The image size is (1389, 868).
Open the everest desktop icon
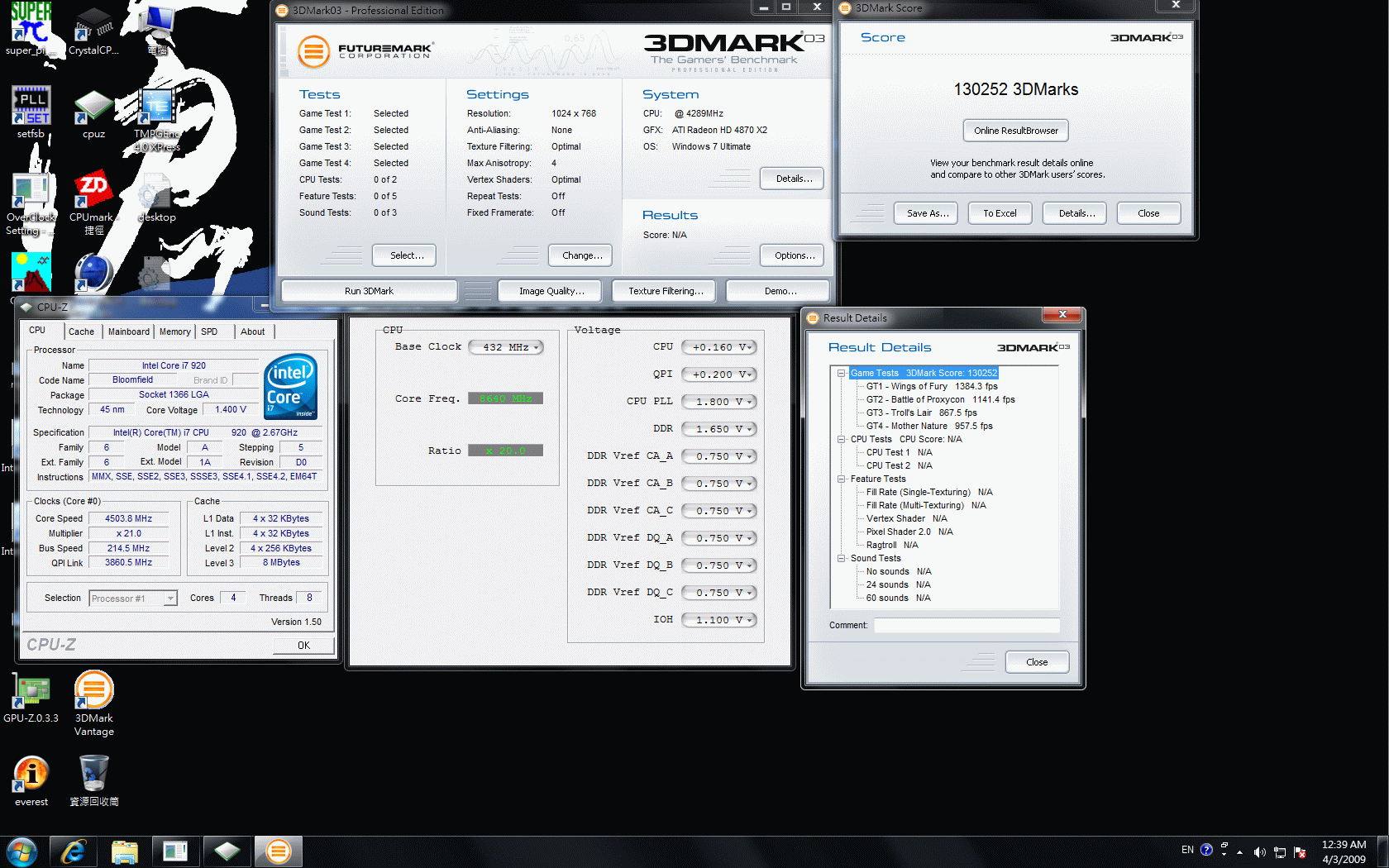click(x=31, y=781)
